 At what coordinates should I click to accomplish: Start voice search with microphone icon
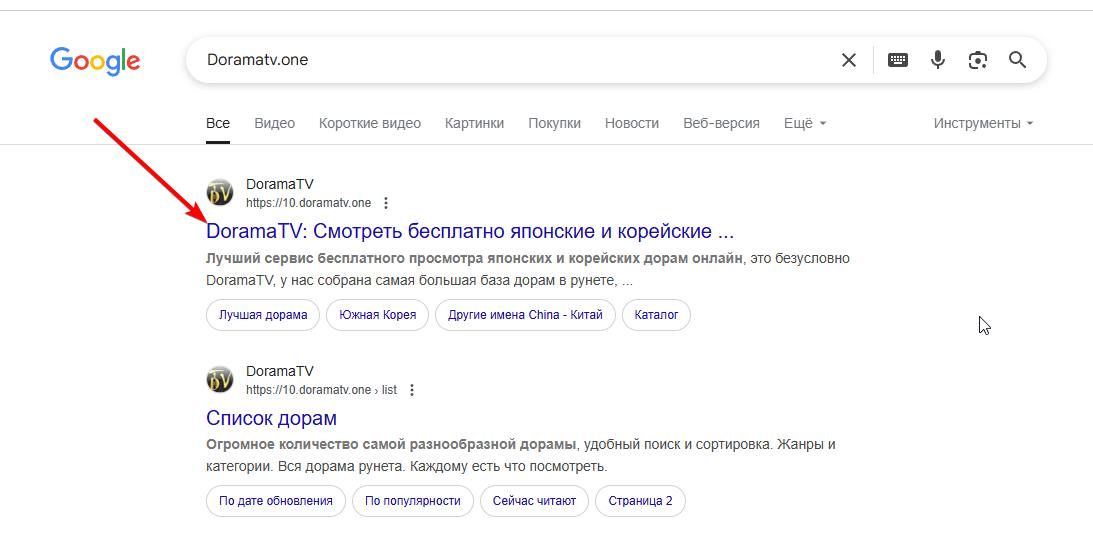[938, 60]
